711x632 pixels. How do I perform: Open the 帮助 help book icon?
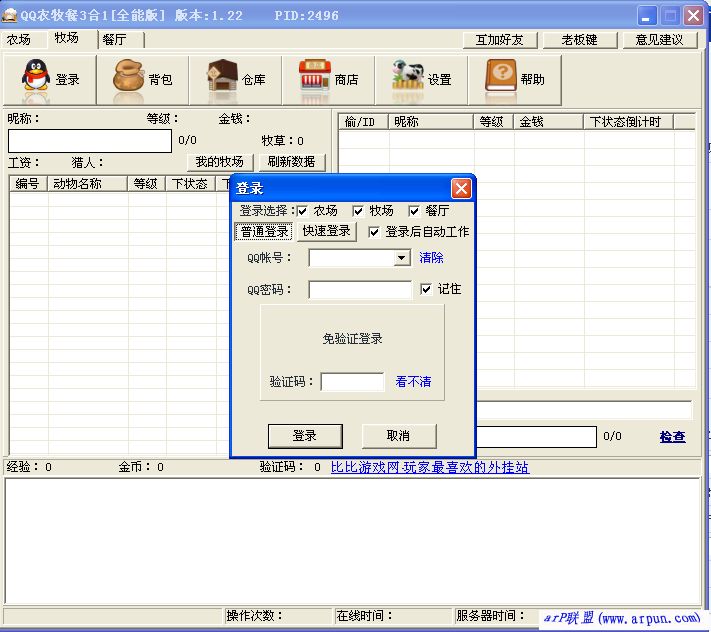click(x=501, y=76)
